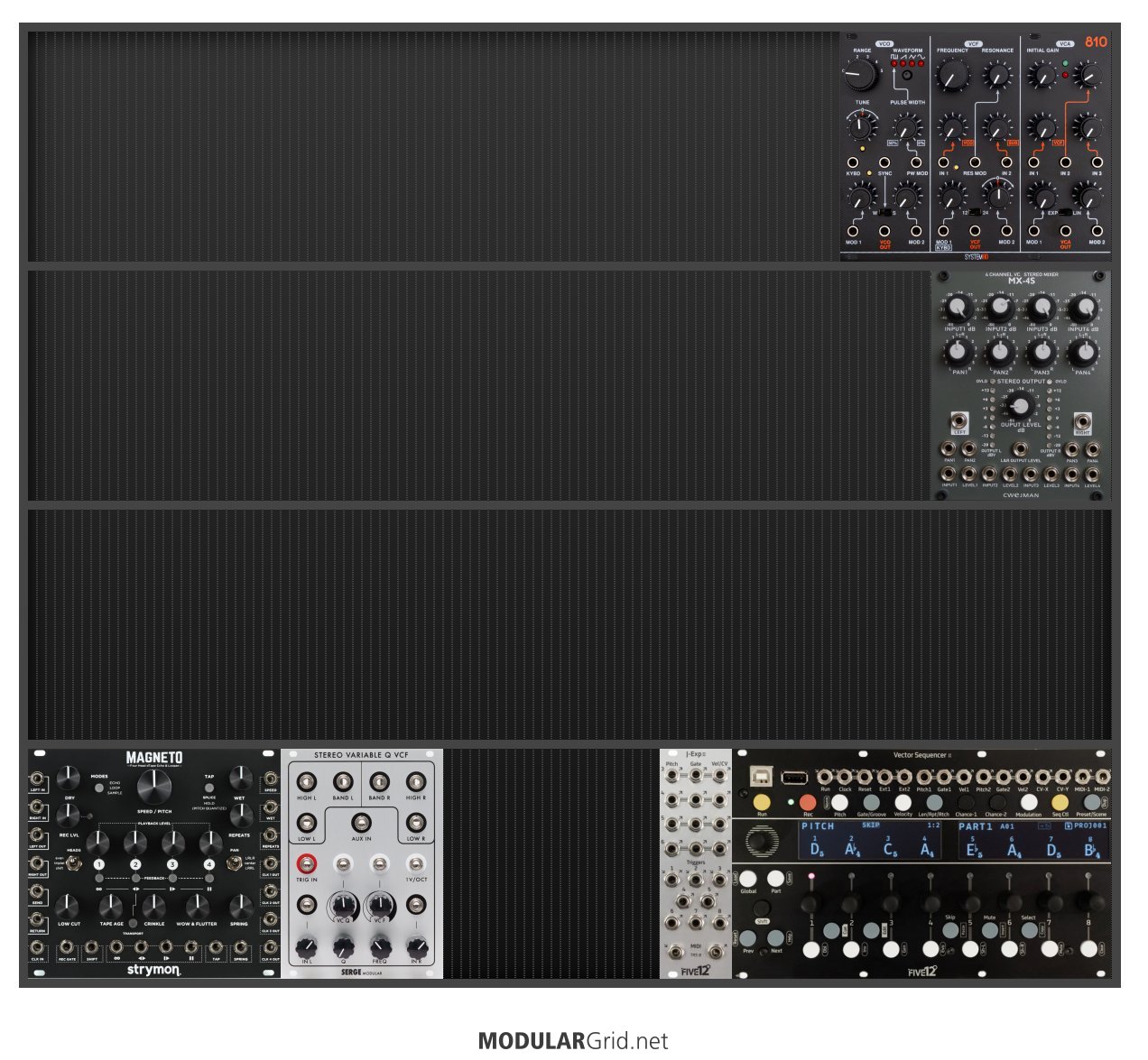Click the Magneto WOW & FLUTTER knob
1148x1060 pixels.
point(198,907)
